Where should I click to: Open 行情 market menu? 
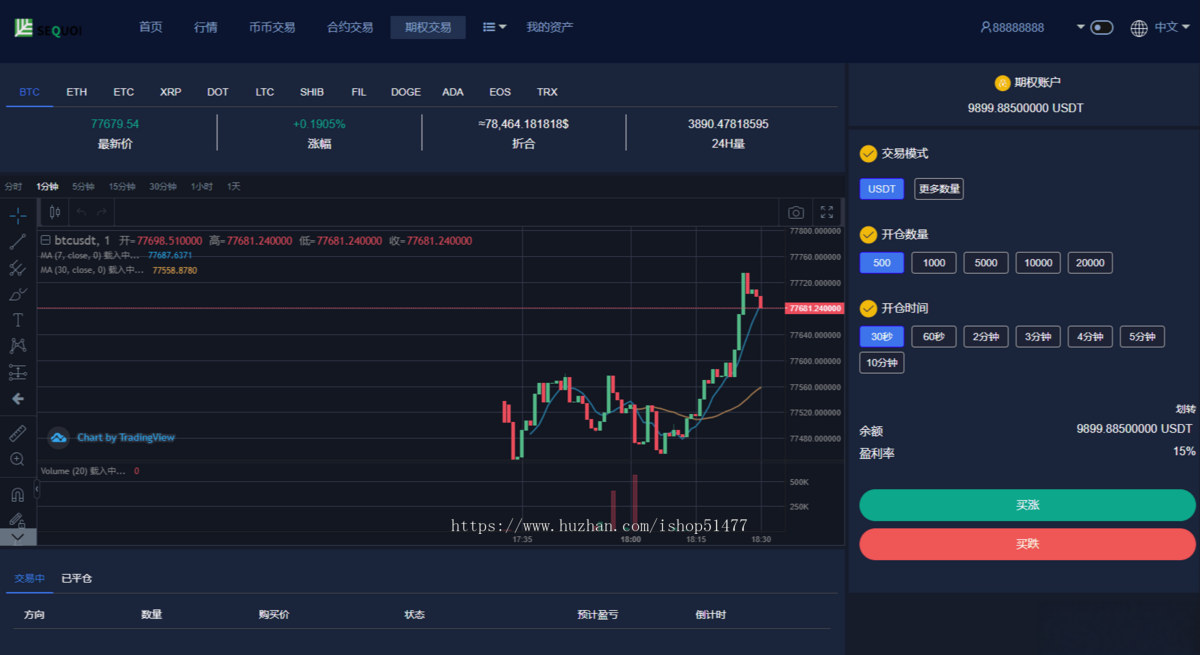pyautogui.click(x=206, y=27)
